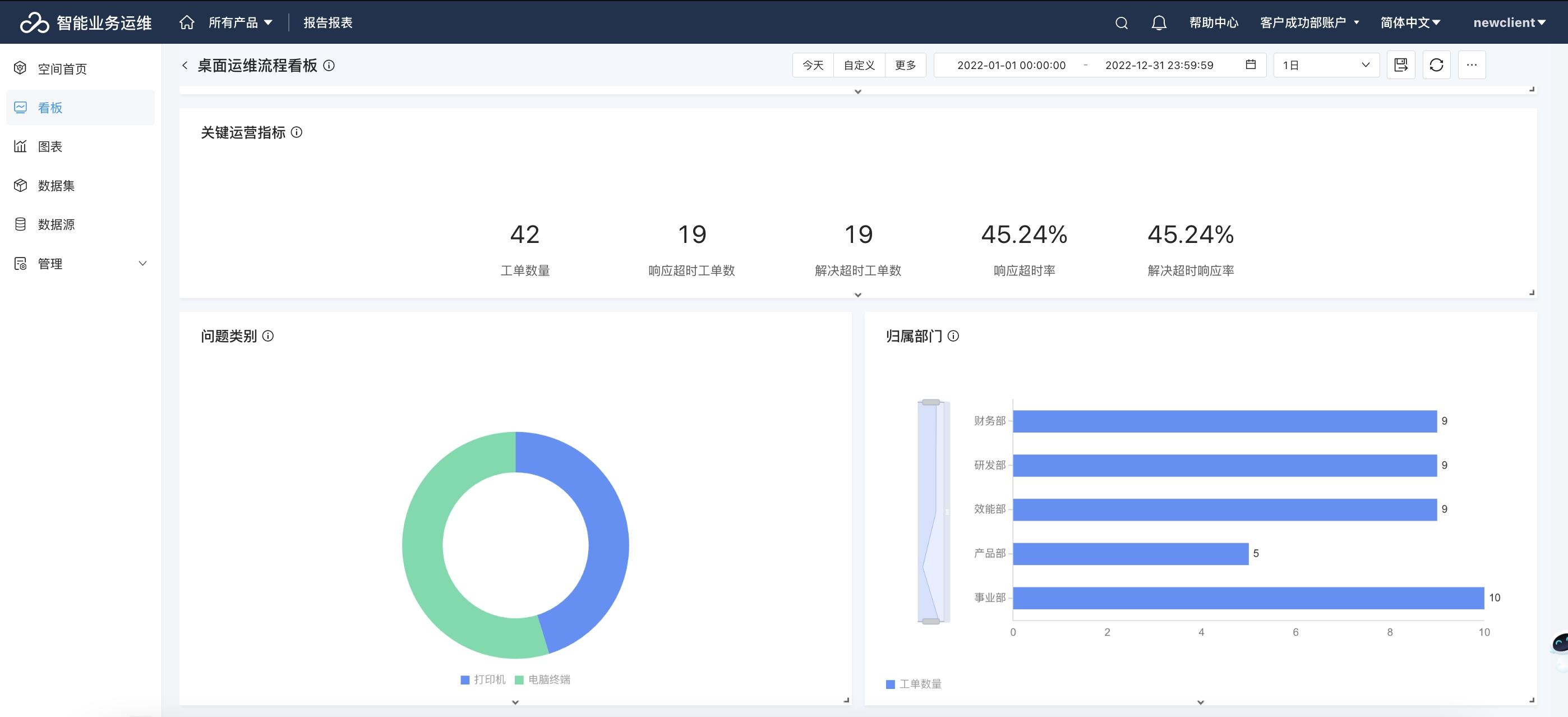1568x717 pixels.
Task: Click the cloud logo in header
Action: (34, 22)
